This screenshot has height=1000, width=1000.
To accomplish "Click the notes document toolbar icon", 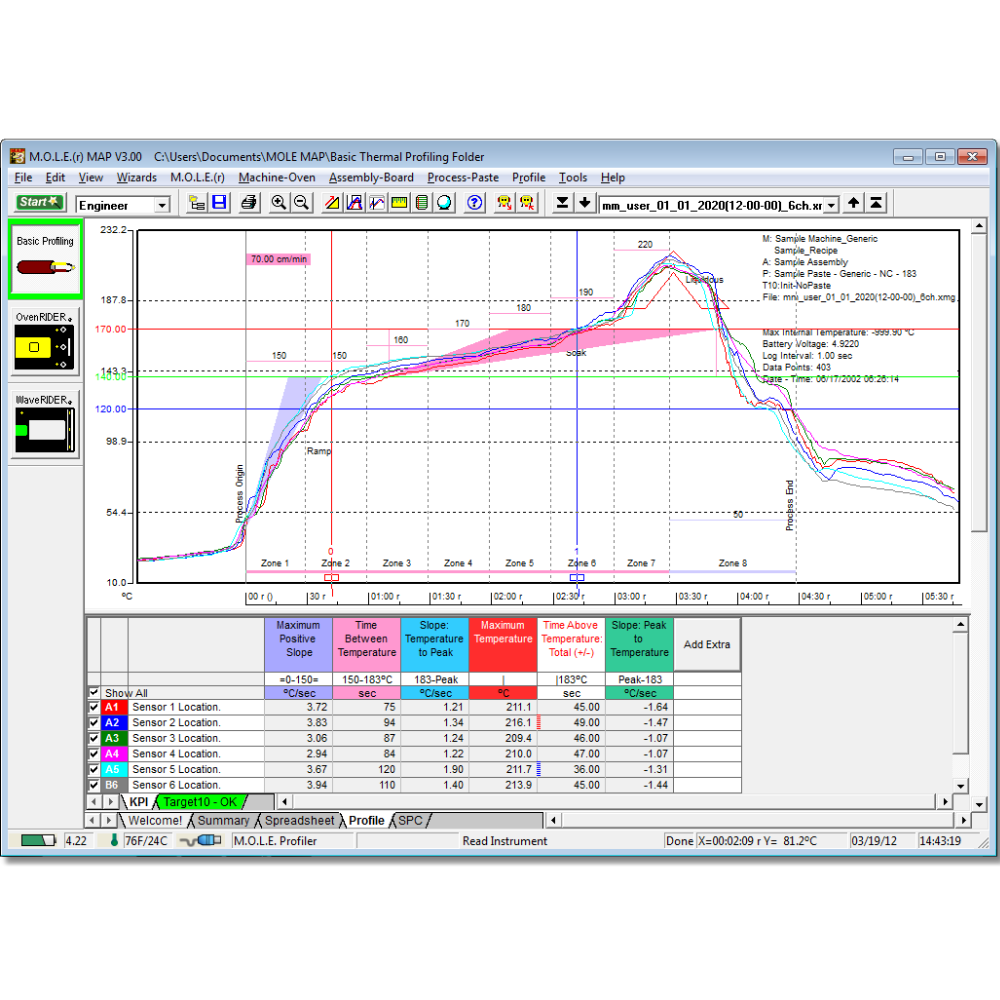I will tap(422, 203).
